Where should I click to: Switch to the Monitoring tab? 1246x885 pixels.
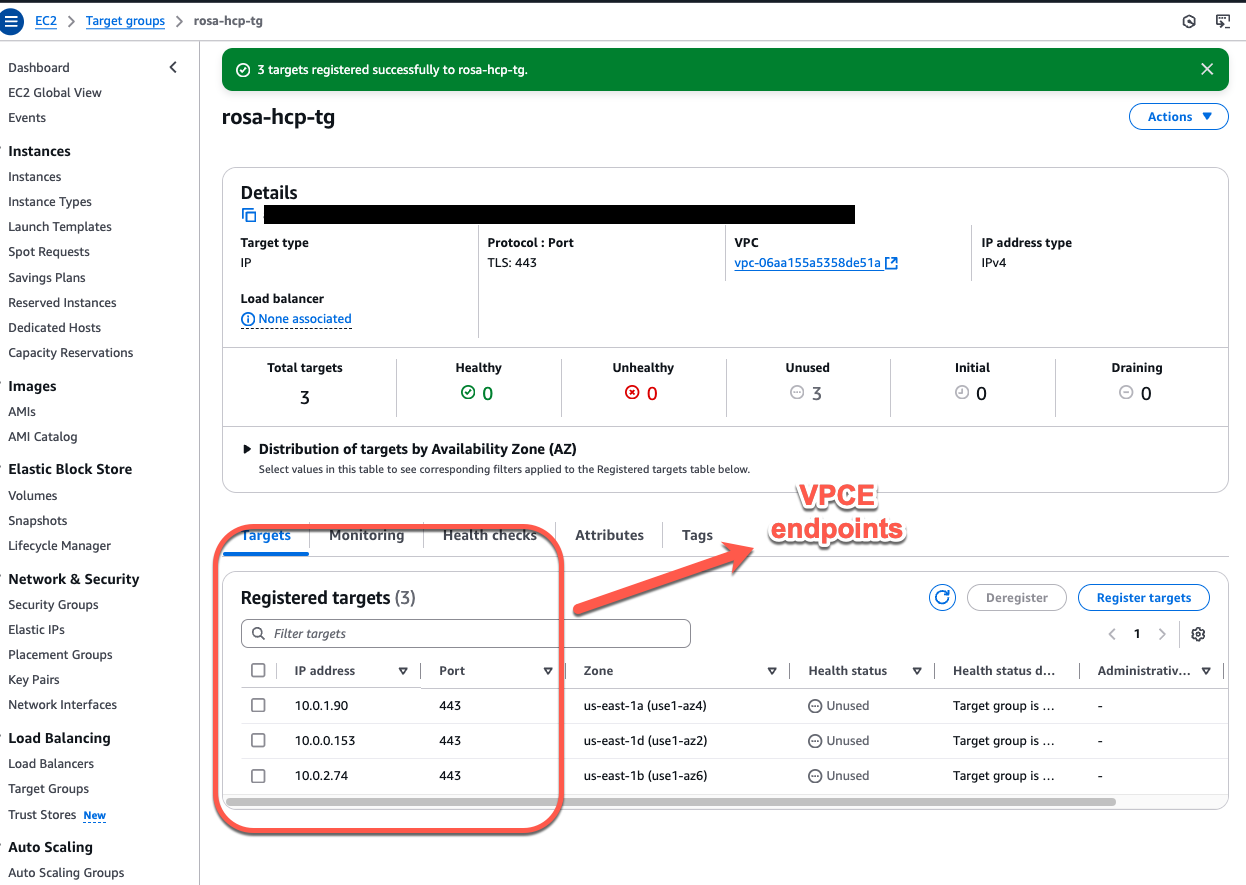pos(367,535)
